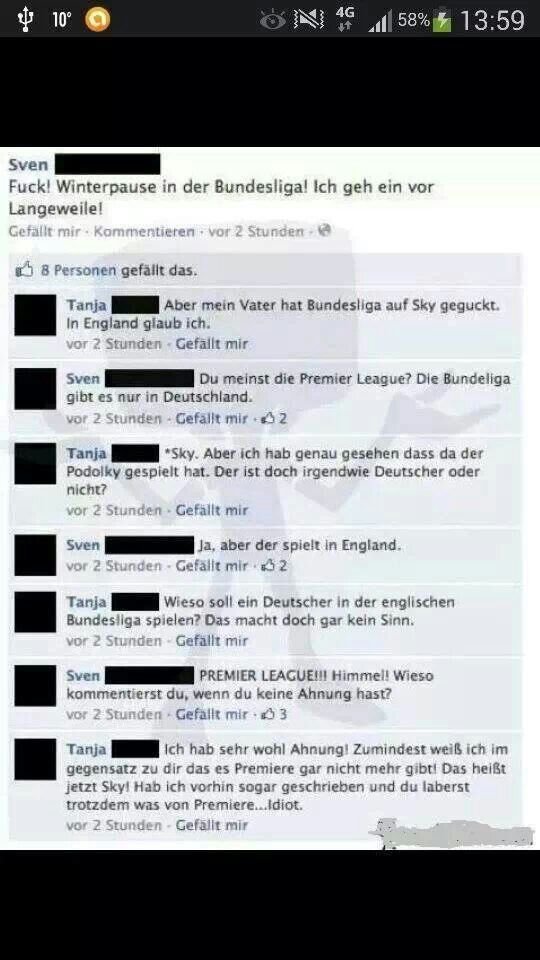The height and width of the screenshot is (960, 540).
Task: Tap the 4G data indicator
Action: tap(345, 20)
